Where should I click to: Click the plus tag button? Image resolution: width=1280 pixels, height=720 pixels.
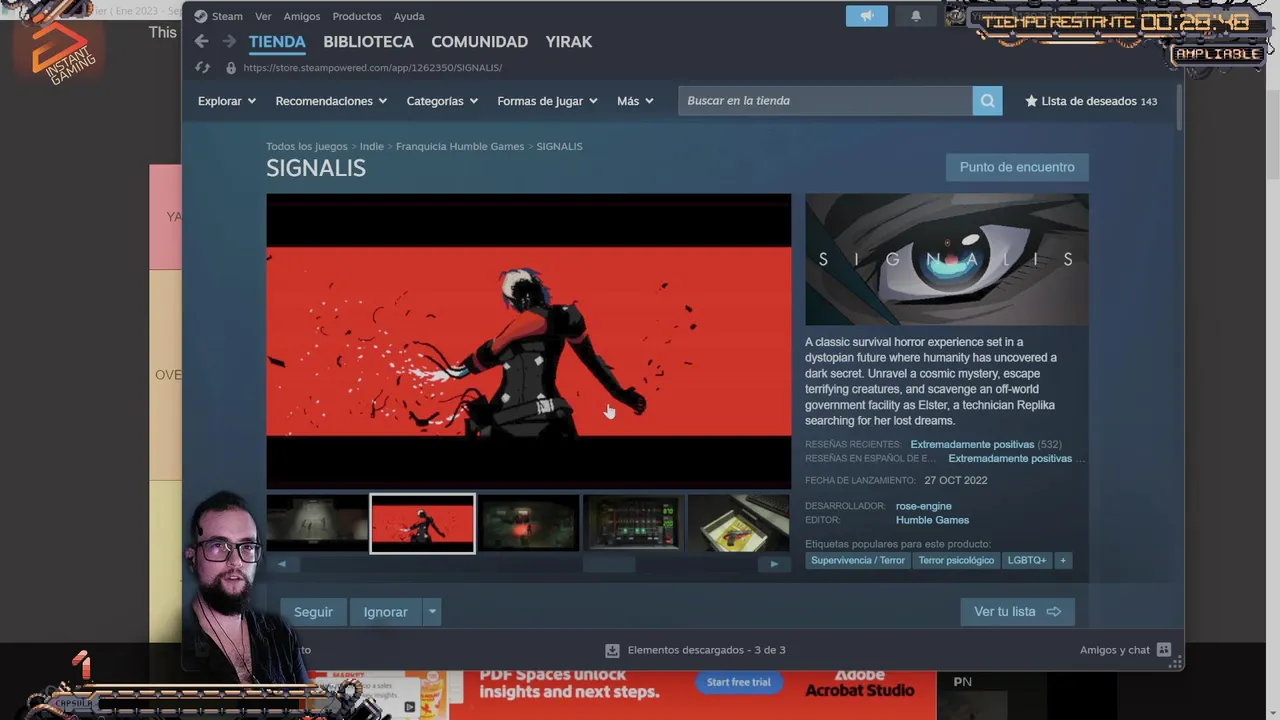click(1063, 560)
